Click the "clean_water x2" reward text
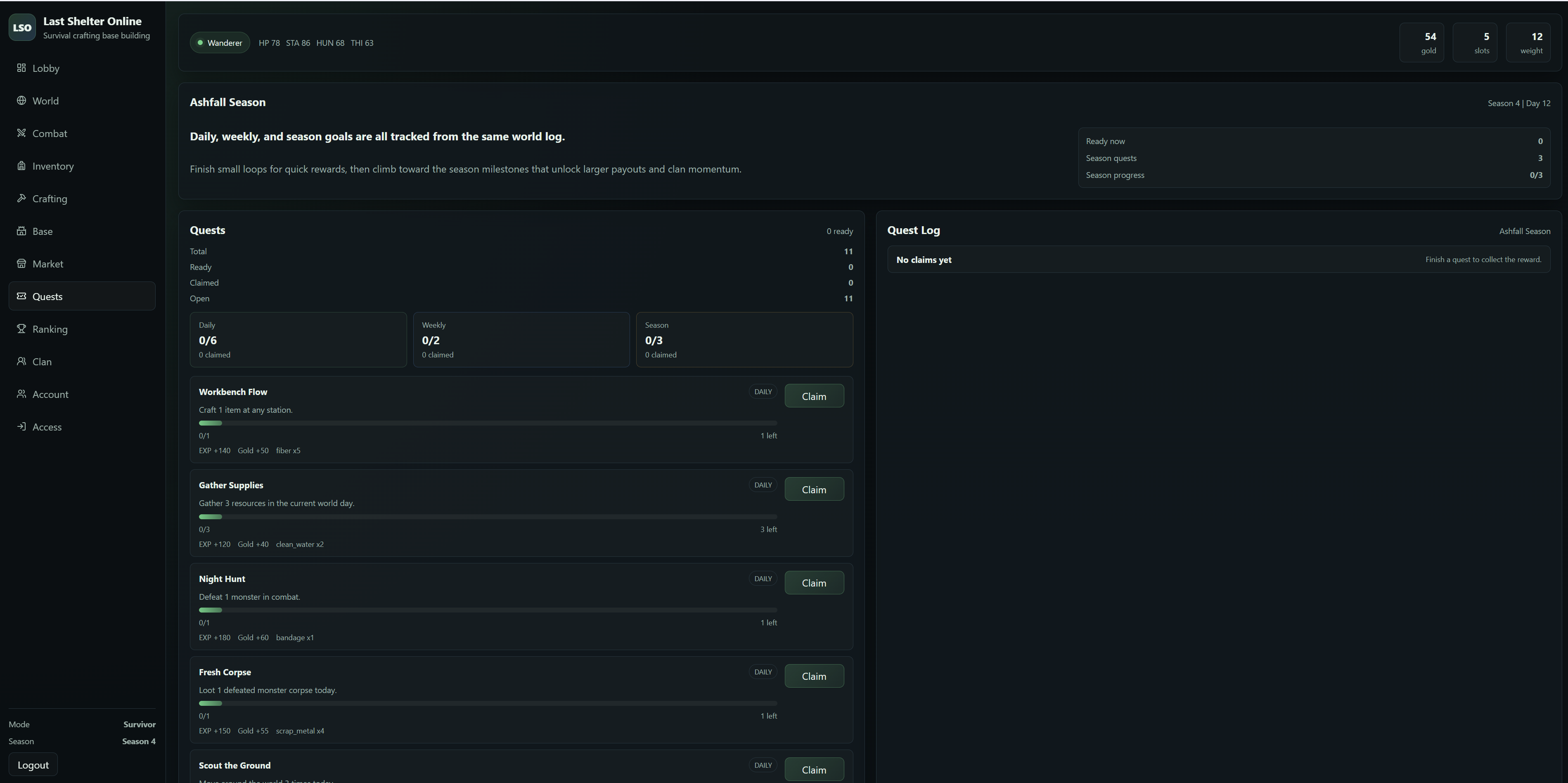 [299, 544]
